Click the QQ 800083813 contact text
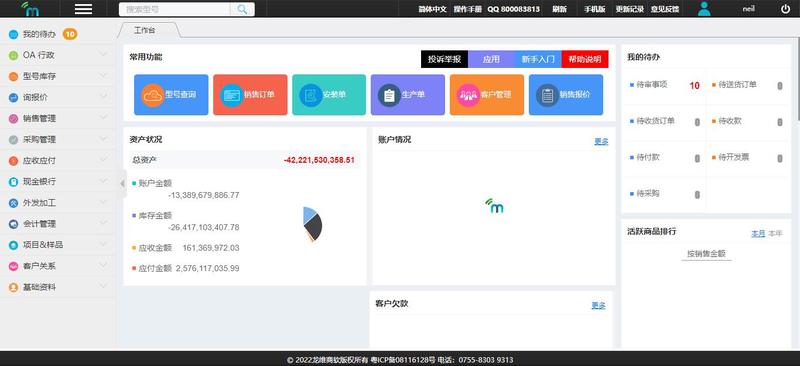This screenshot has width=800, height=366. [513, 9]
